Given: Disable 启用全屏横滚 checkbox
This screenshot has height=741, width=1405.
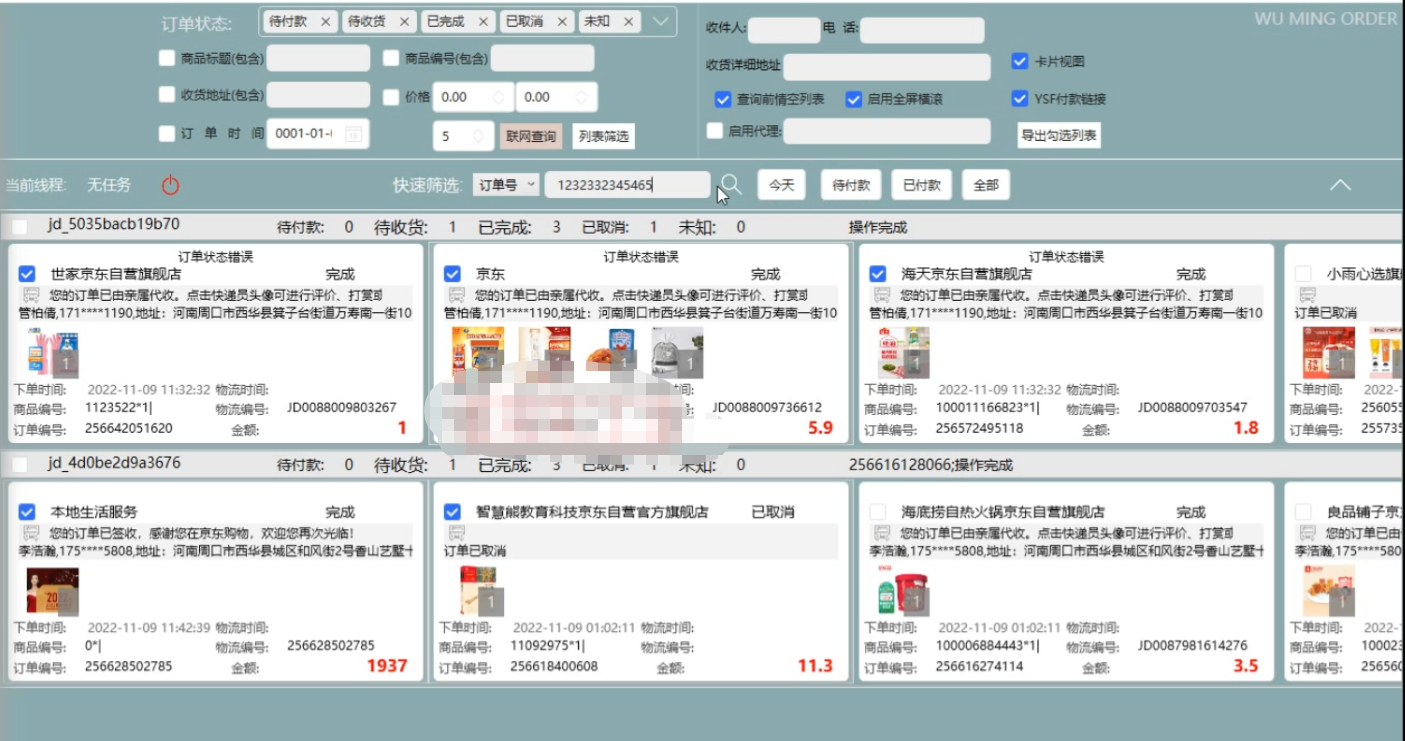Looking at the screenshot, I should [853, 99].
